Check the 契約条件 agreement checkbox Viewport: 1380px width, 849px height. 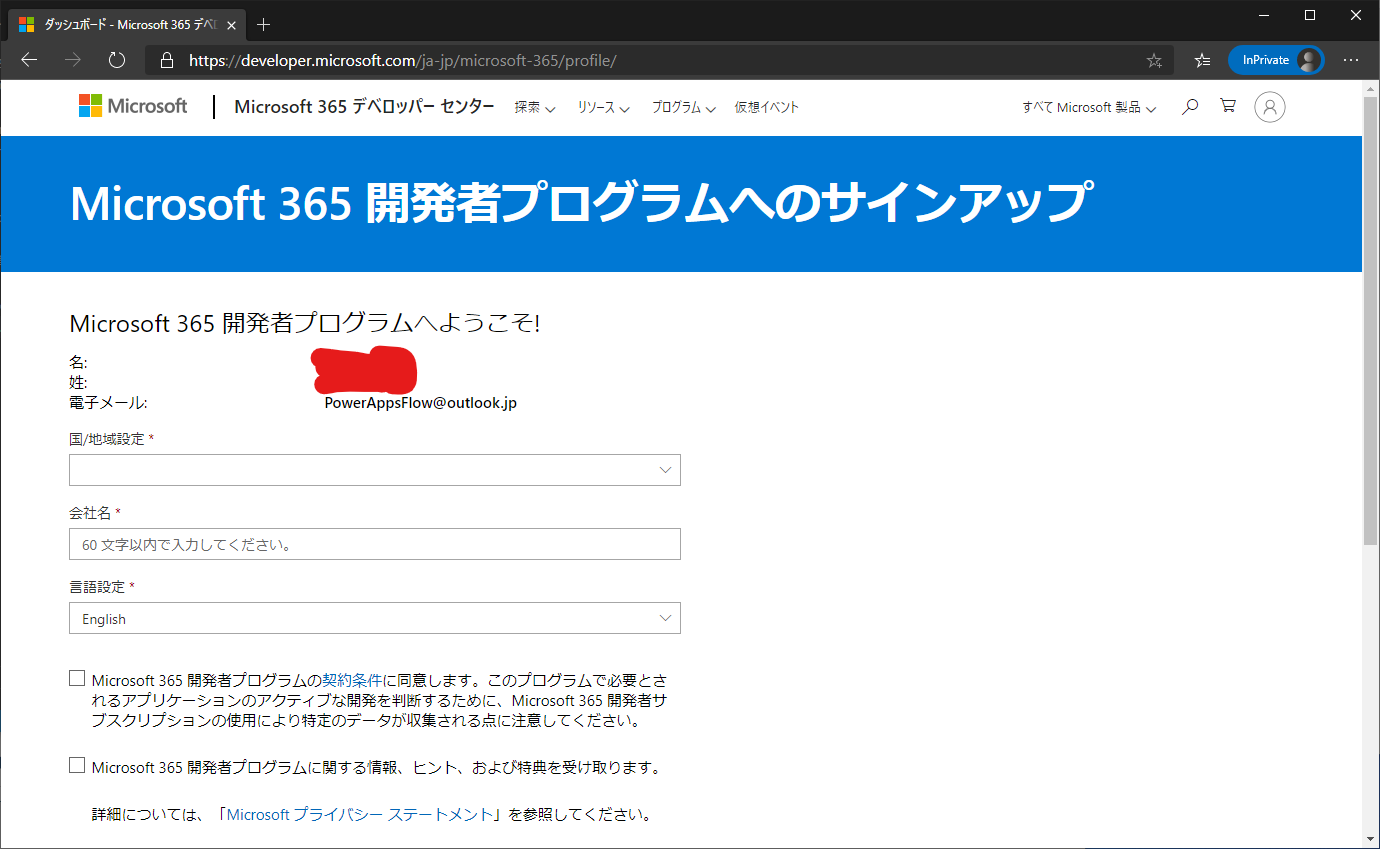(77, 678)
